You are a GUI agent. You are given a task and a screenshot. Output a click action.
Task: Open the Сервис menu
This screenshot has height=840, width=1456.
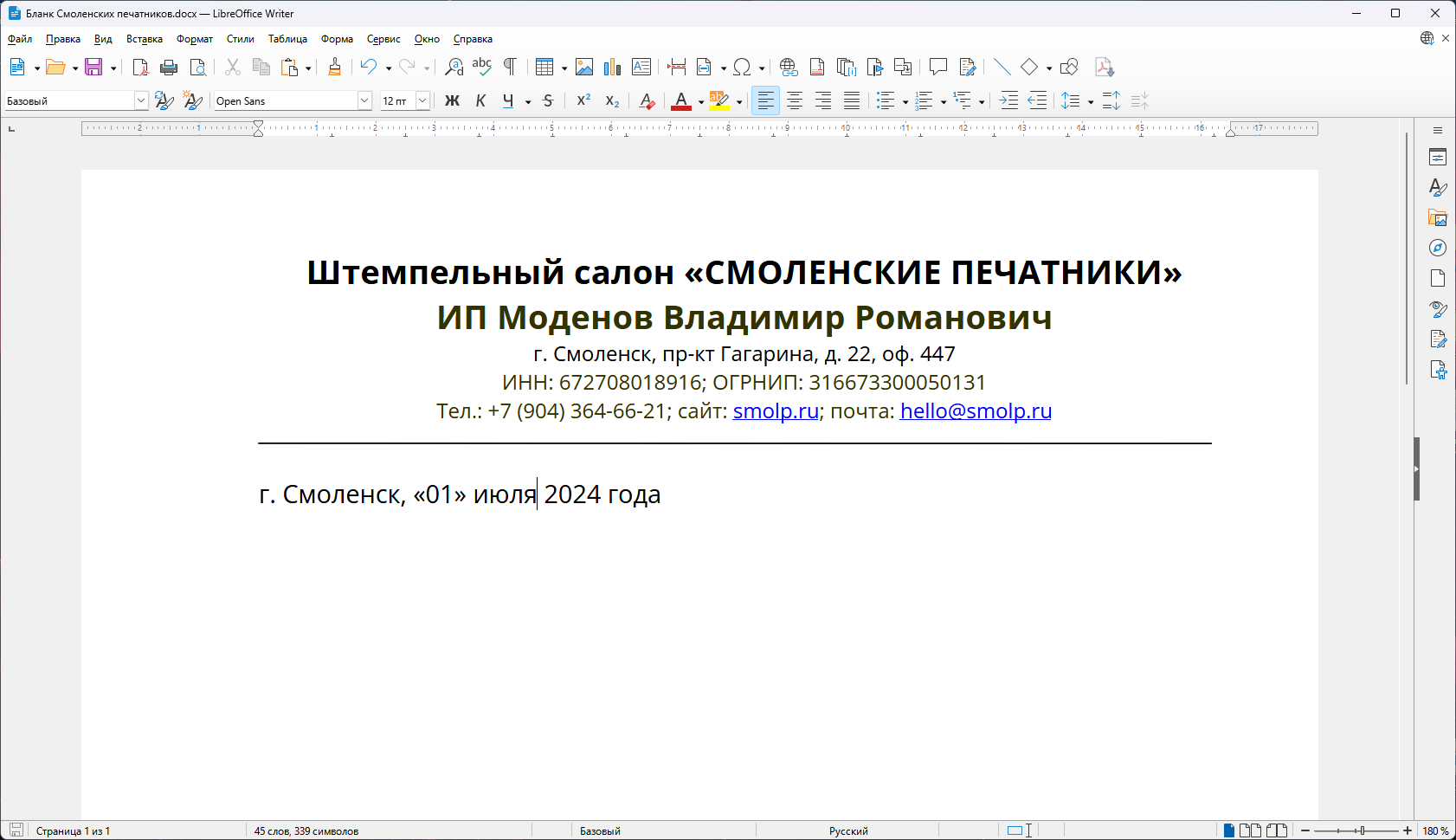point(383,39)
